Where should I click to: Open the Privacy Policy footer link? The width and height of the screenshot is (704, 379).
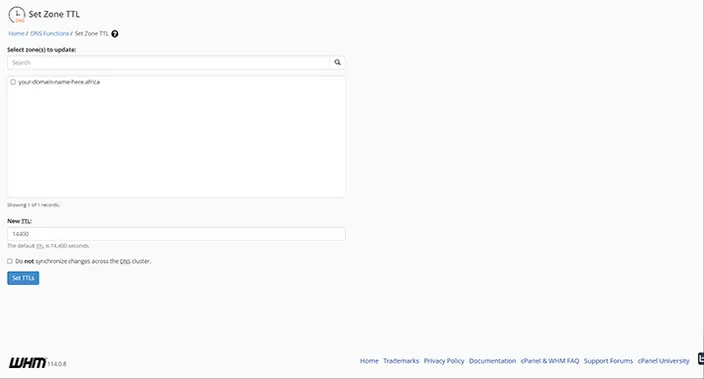[x=444, y=361]
